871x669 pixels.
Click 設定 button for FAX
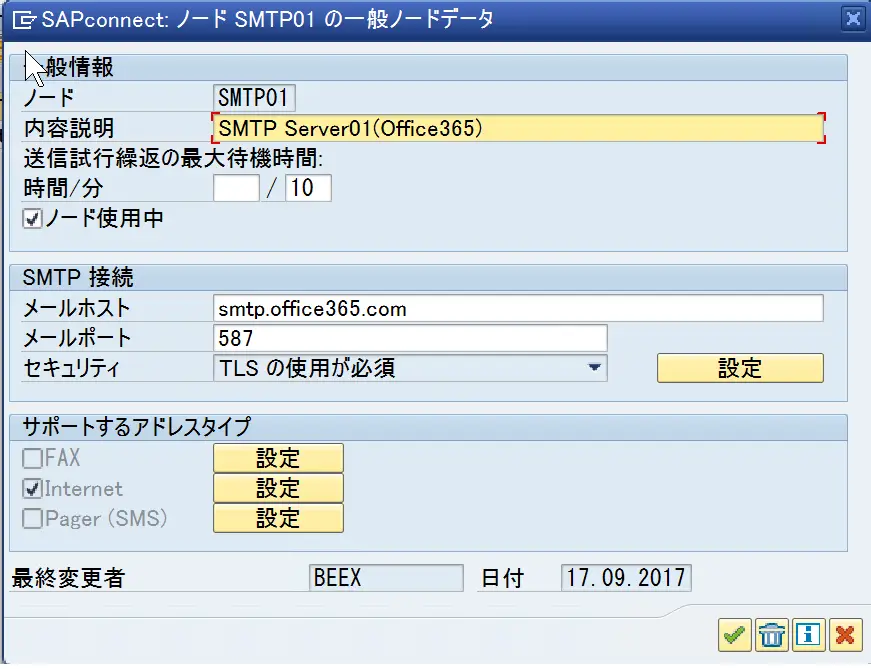click(x=278, y=458)
